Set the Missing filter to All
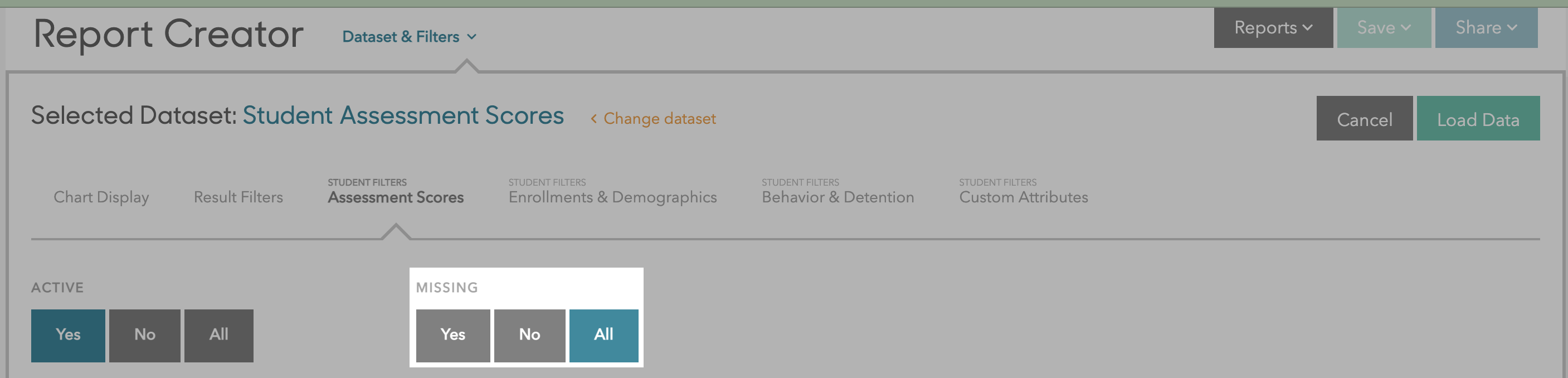This screenshot has width=1568, height=378. point(604,336)
